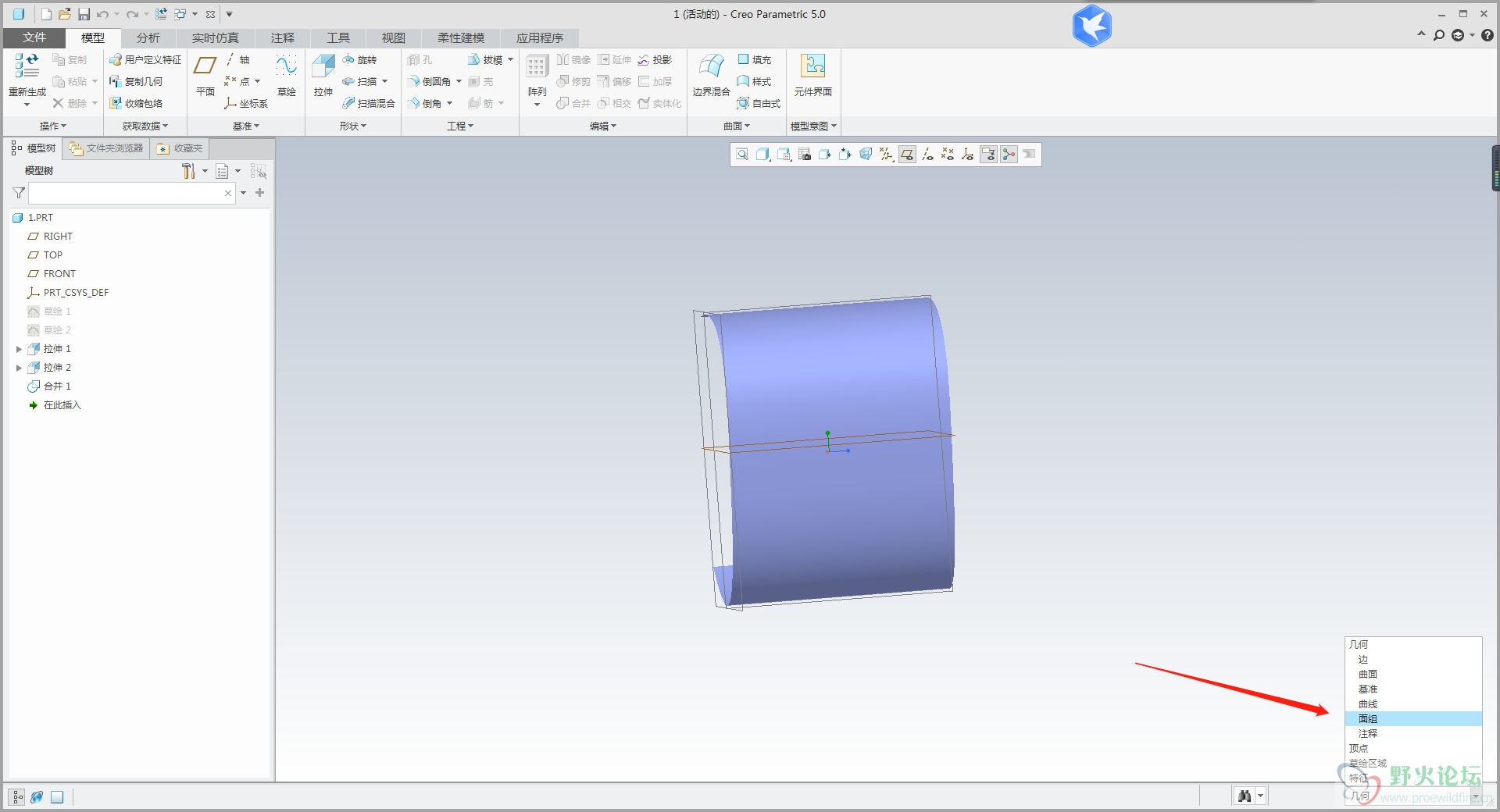
Task: Click the New file icon in quick access toolbar
Action: tap(46, 14)
